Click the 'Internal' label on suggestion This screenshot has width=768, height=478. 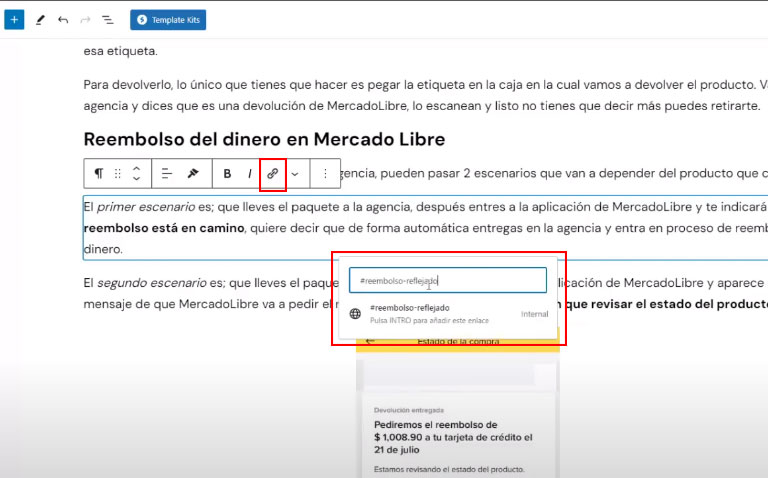point(534,314)
